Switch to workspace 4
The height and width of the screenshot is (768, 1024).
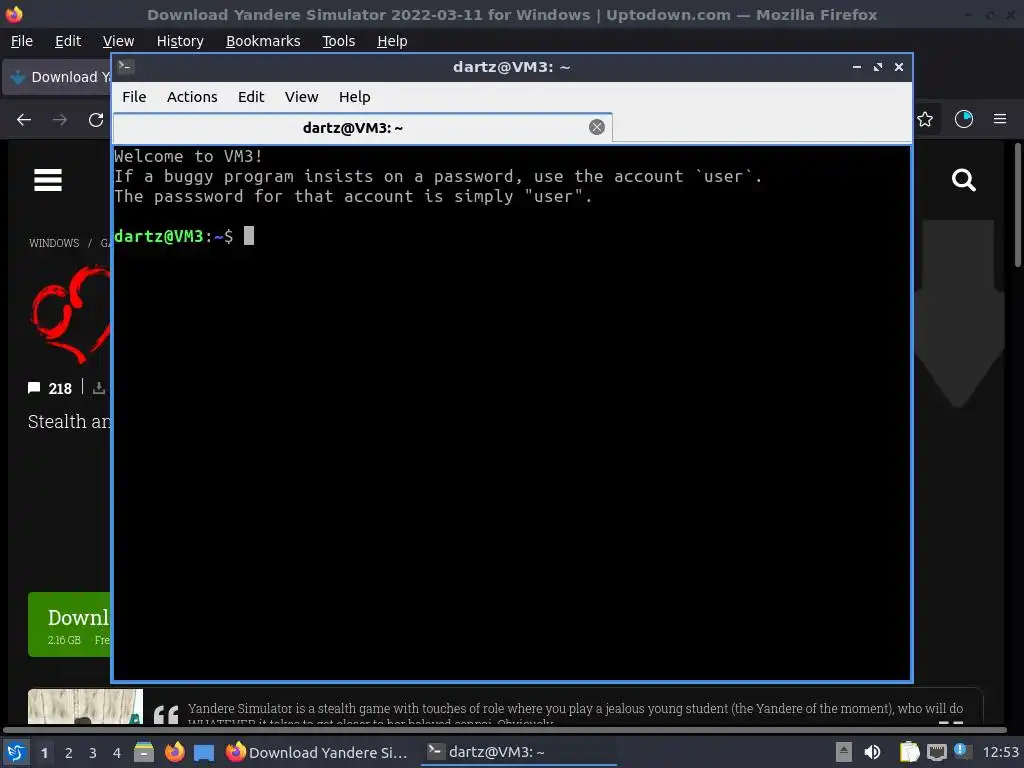(x=117, y=753)
